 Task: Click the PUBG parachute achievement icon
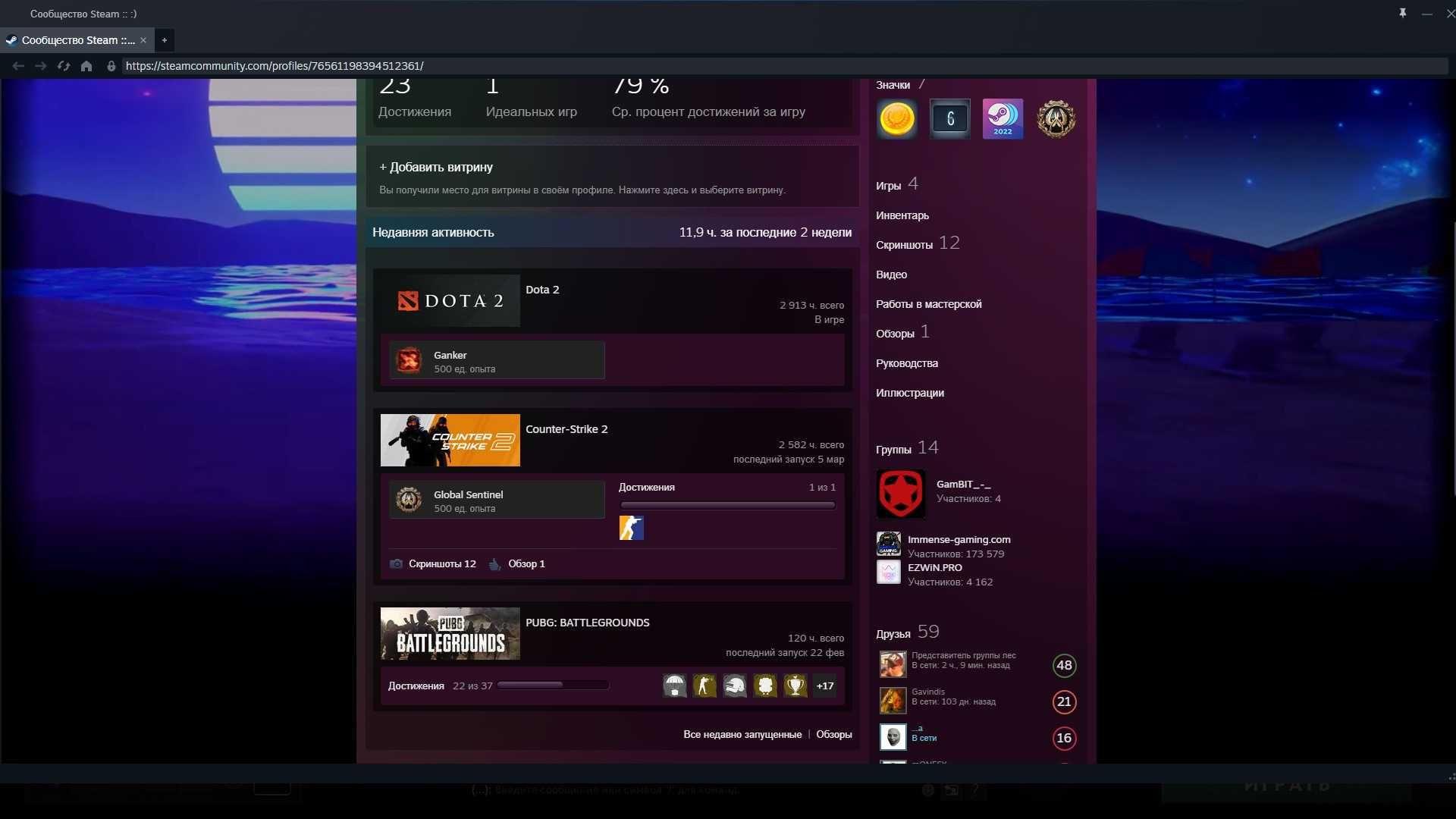pyautogui.click(x=675, y=686)
